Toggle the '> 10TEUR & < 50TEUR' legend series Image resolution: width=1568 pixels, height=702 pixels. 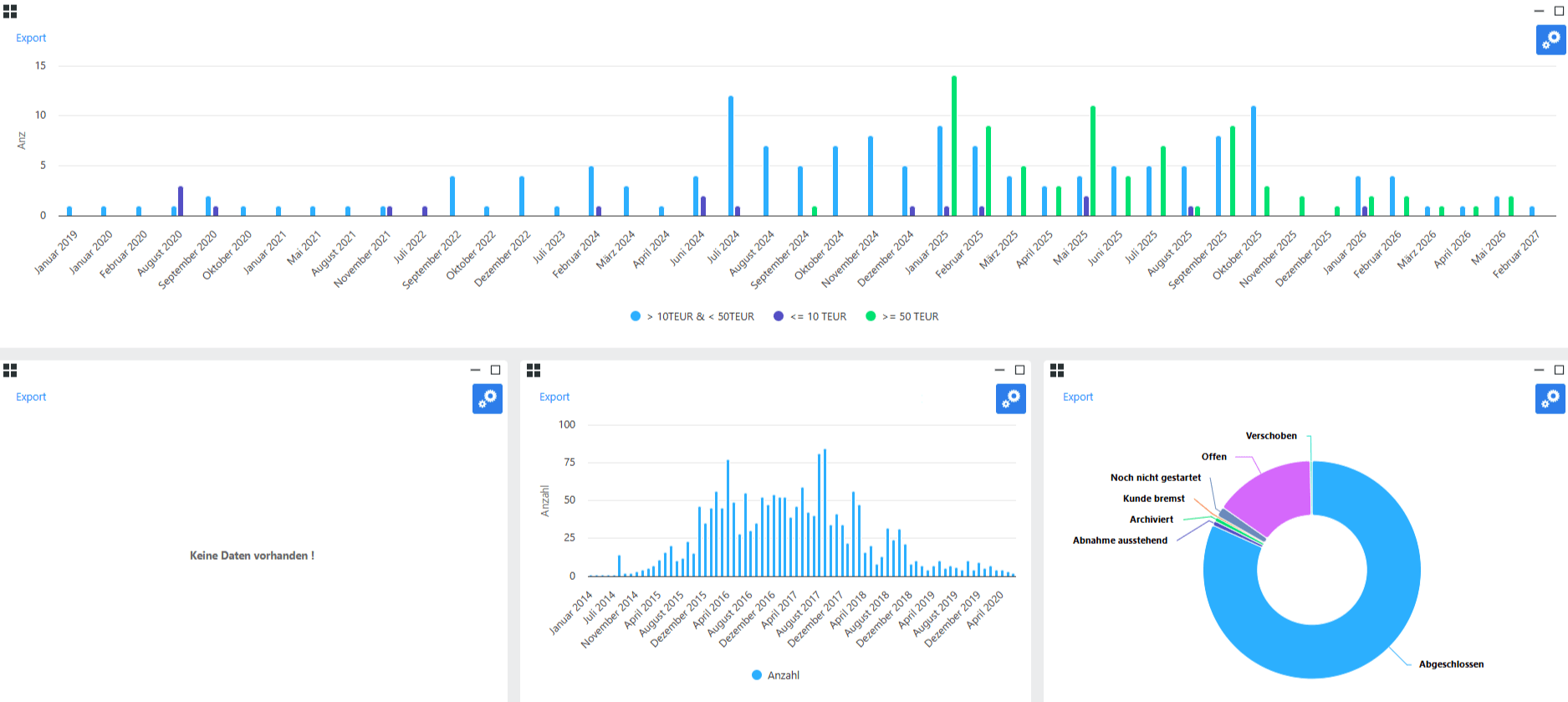[692, 316]
